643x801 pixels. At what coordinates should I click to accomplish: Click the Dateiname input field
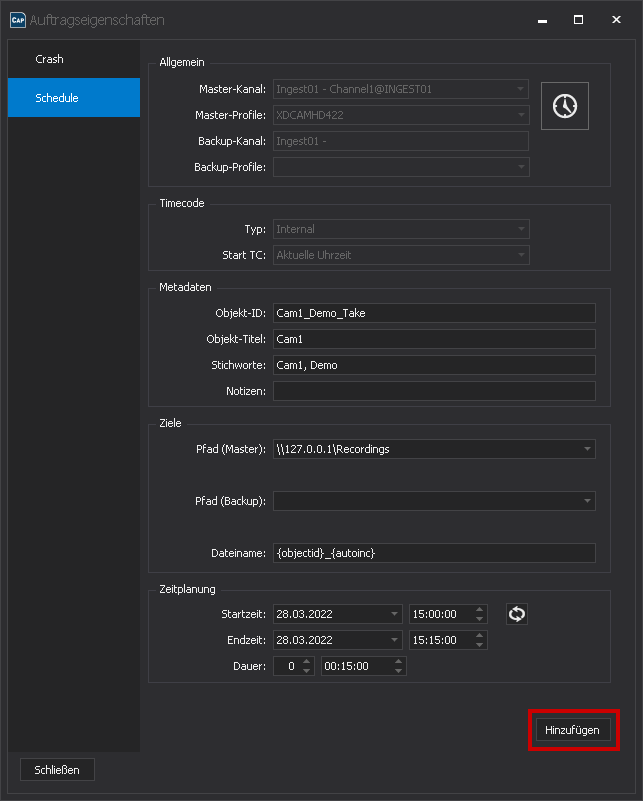pyautogui.click(x=434, y=553)
